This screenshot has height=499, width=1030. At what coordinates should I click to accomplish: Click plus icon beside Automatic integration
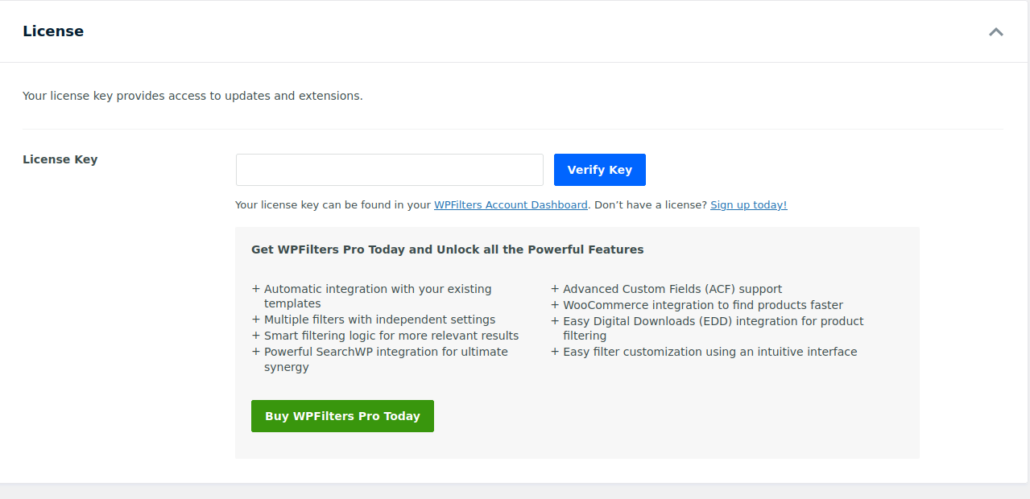point(256,289)
